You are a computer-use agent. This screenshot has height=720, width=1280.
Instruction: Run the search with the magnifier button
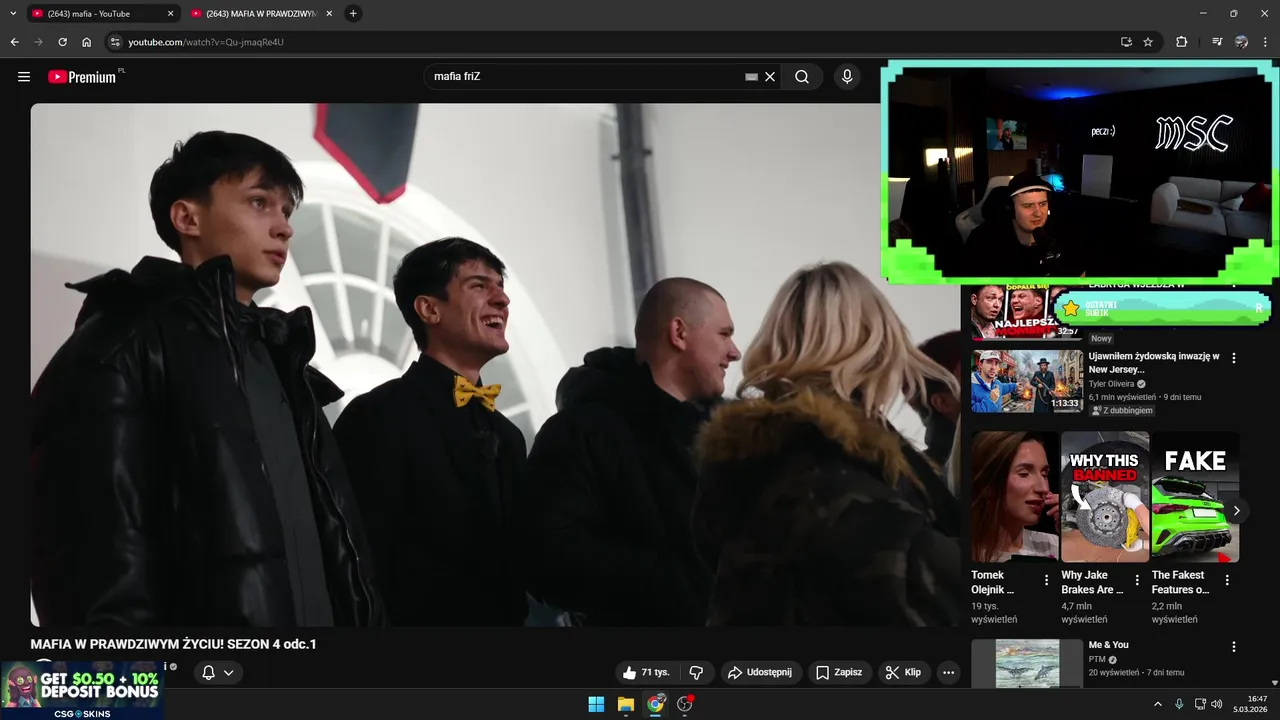tap(802, 77)
